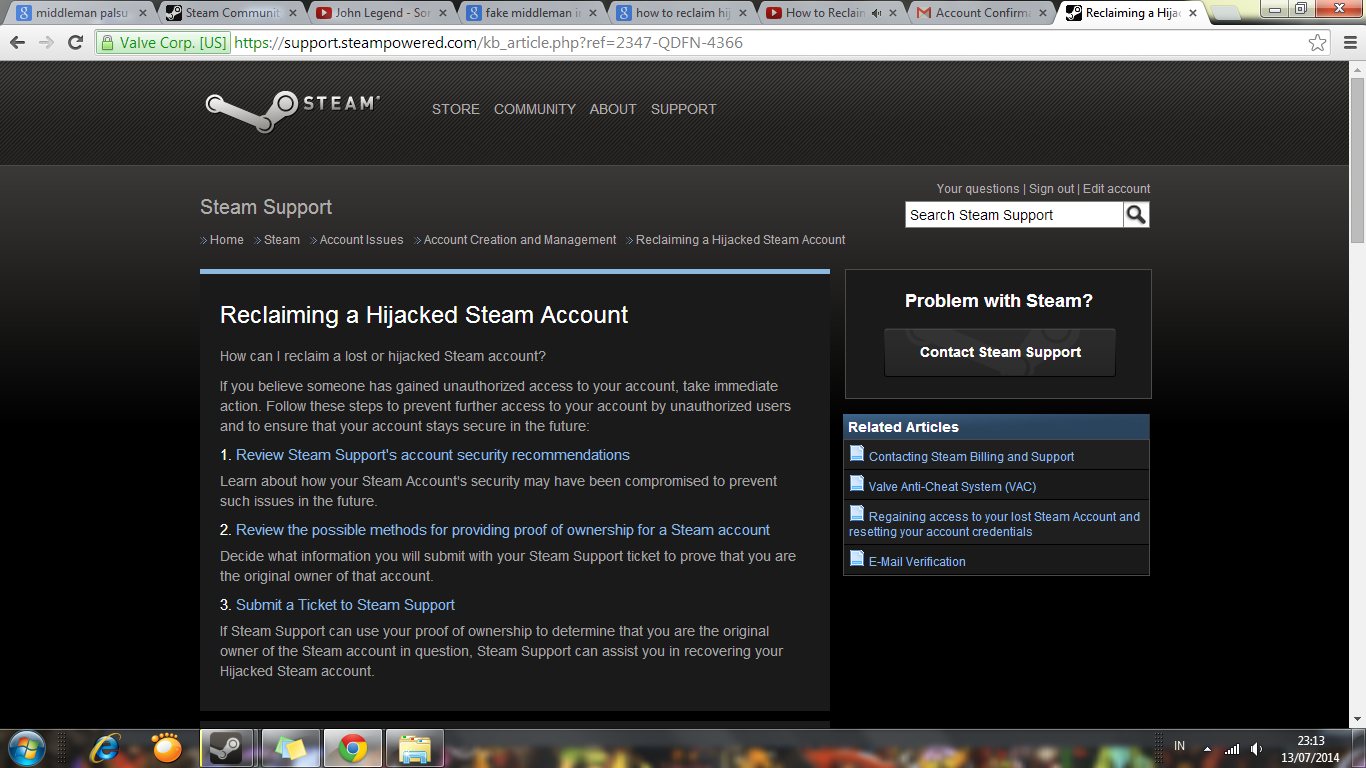Viewport: 1366px width, 768px height.
Task: Close the Reclaiming a Hija tab
Action: [1192, 13]
